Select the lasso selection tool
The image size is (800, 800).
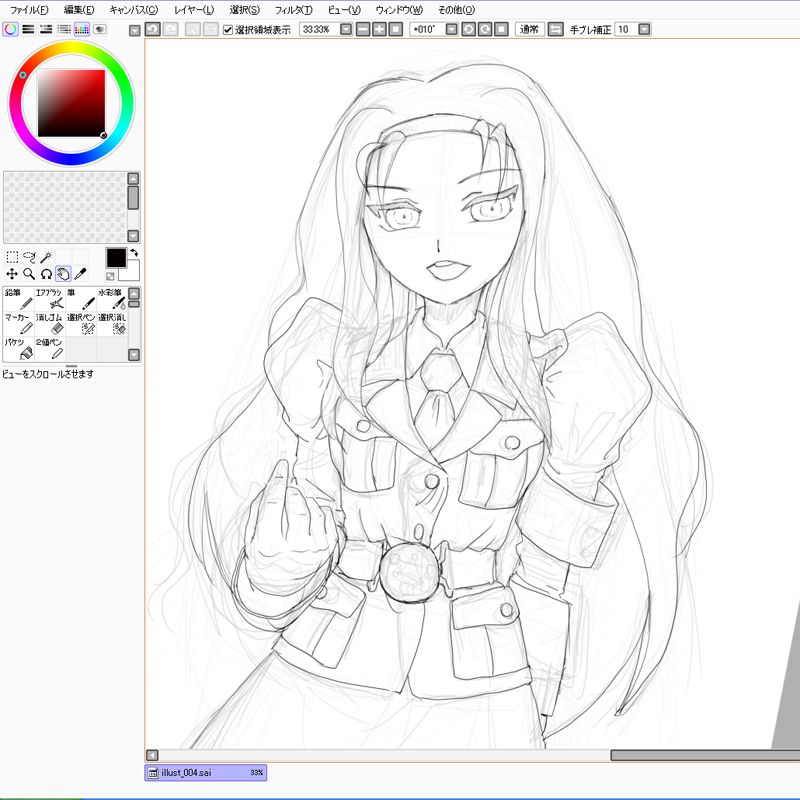coord(29,257)
